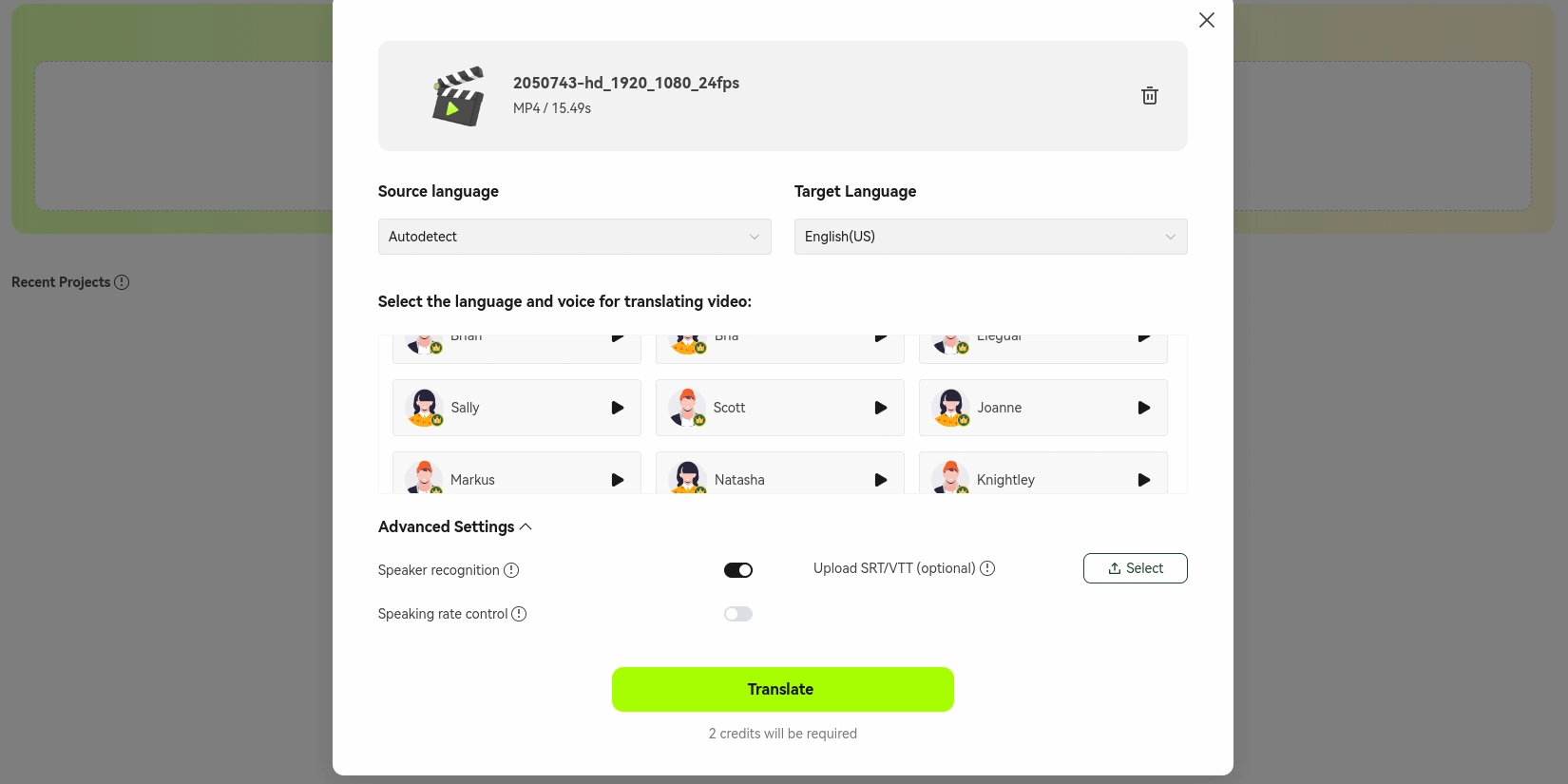The height and width of the screenshot is (784, 1568).
Task: Preview Joanne's voice
Action: pyautogui.click(x=1144, y=408)
